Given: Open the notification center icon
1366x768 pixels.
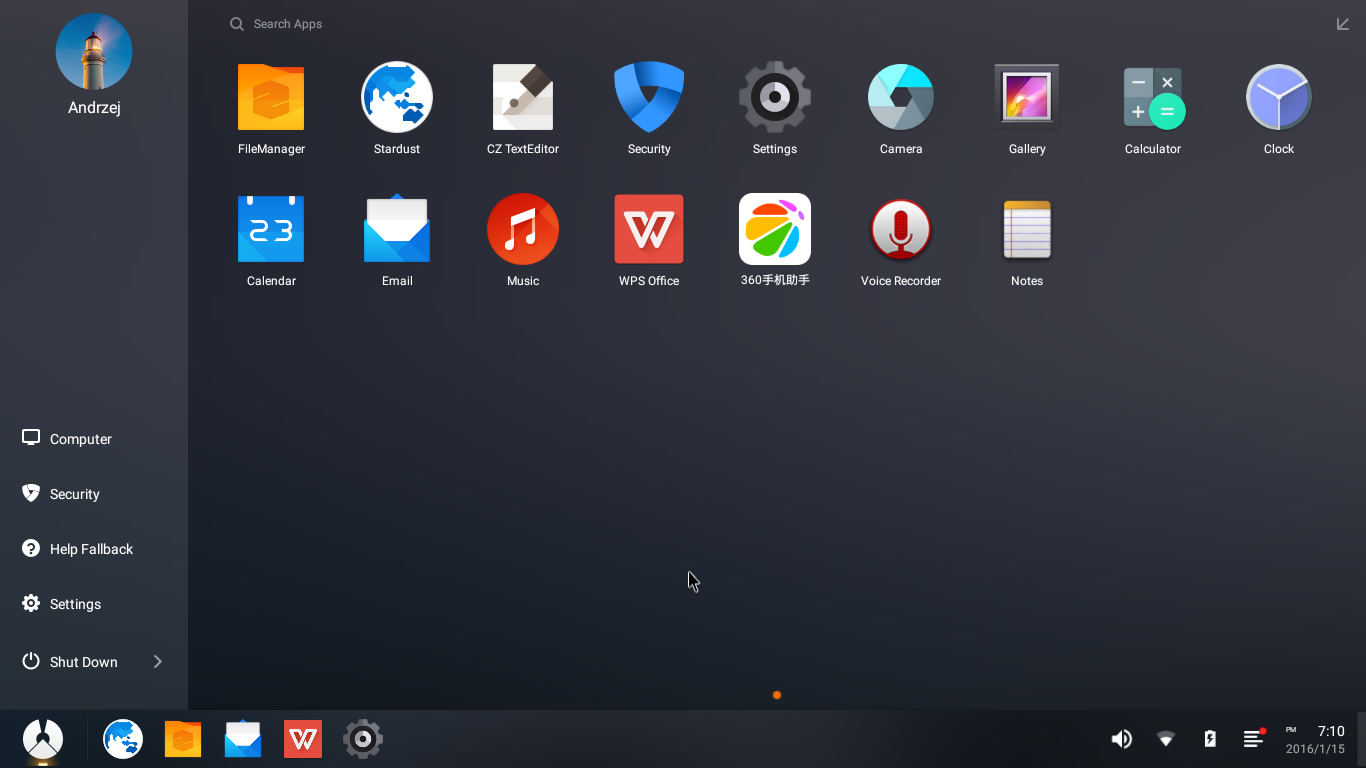Looking at the screenshot, I should pyautogui.click(x=1254, y=738).
